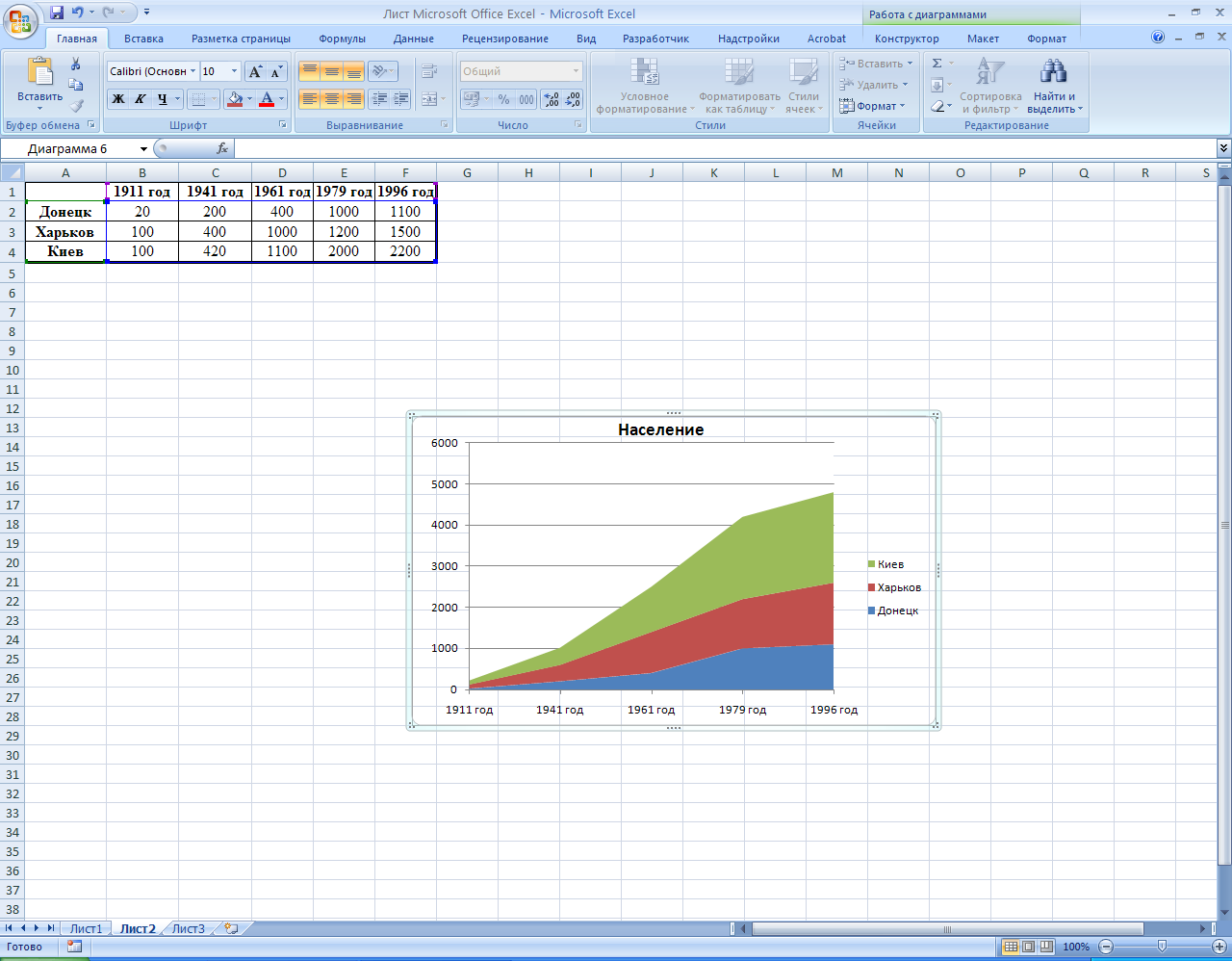
Task: Open Excel help question mark icon
Action: [1158, 38]
